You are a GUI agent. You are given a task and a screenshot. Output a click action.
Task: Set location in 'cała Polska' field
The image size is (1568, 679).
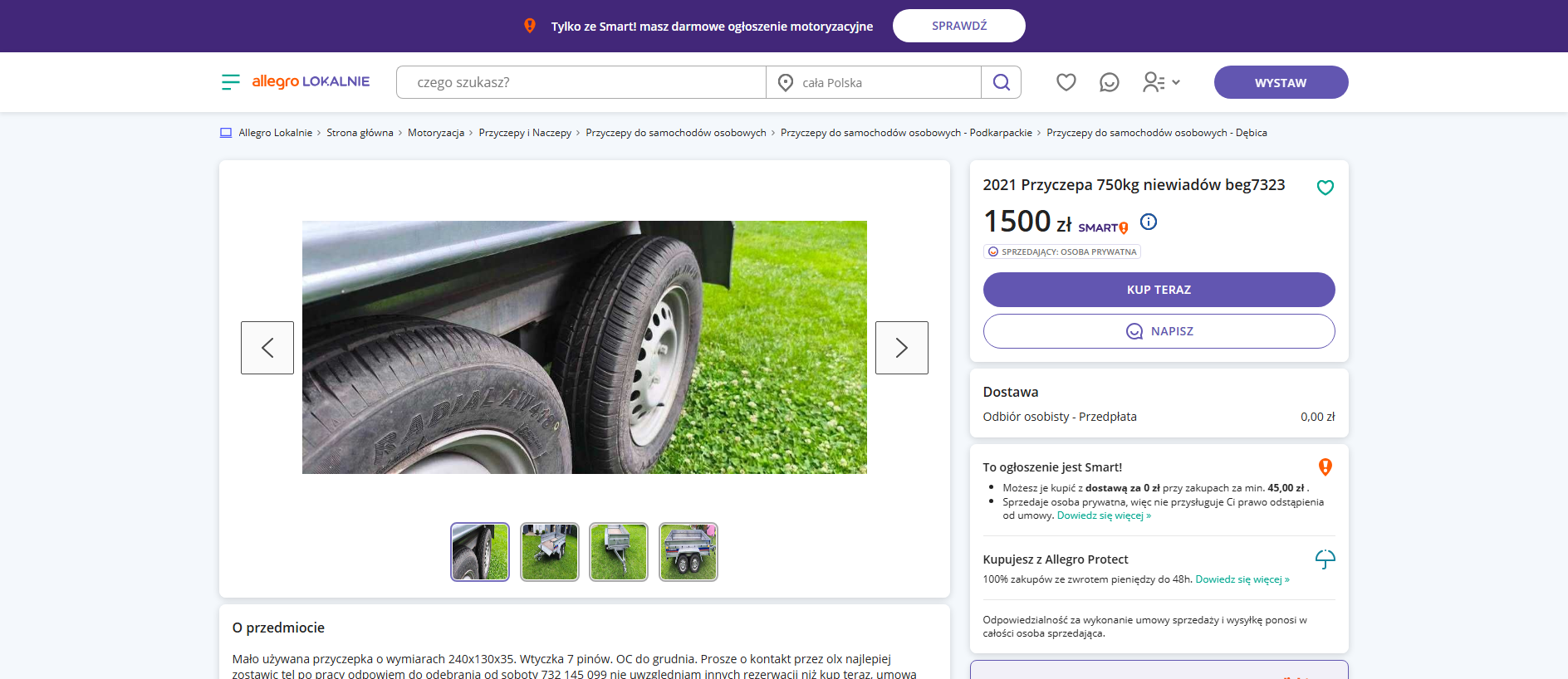[x=874, y=82]
